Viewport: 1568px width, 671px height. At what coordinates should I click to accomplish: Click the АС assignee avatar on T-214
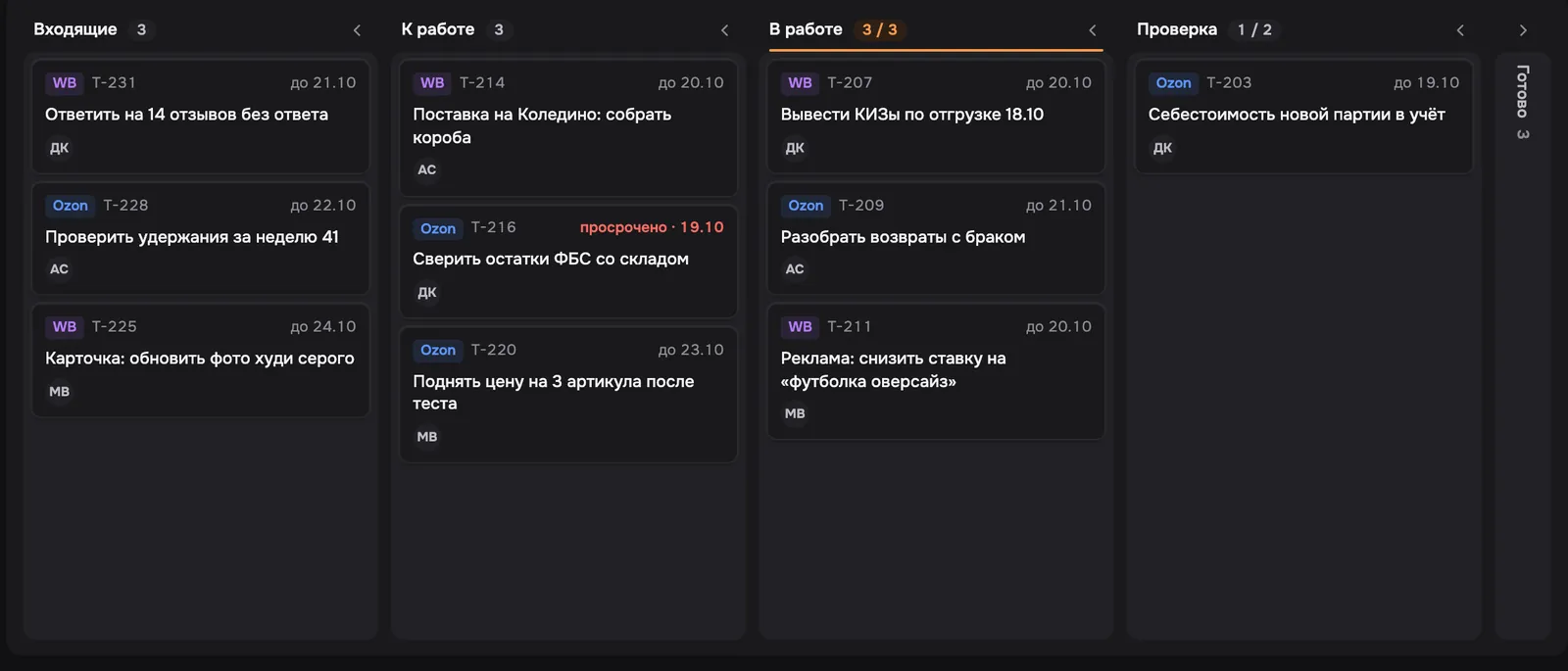coord(427,170)
